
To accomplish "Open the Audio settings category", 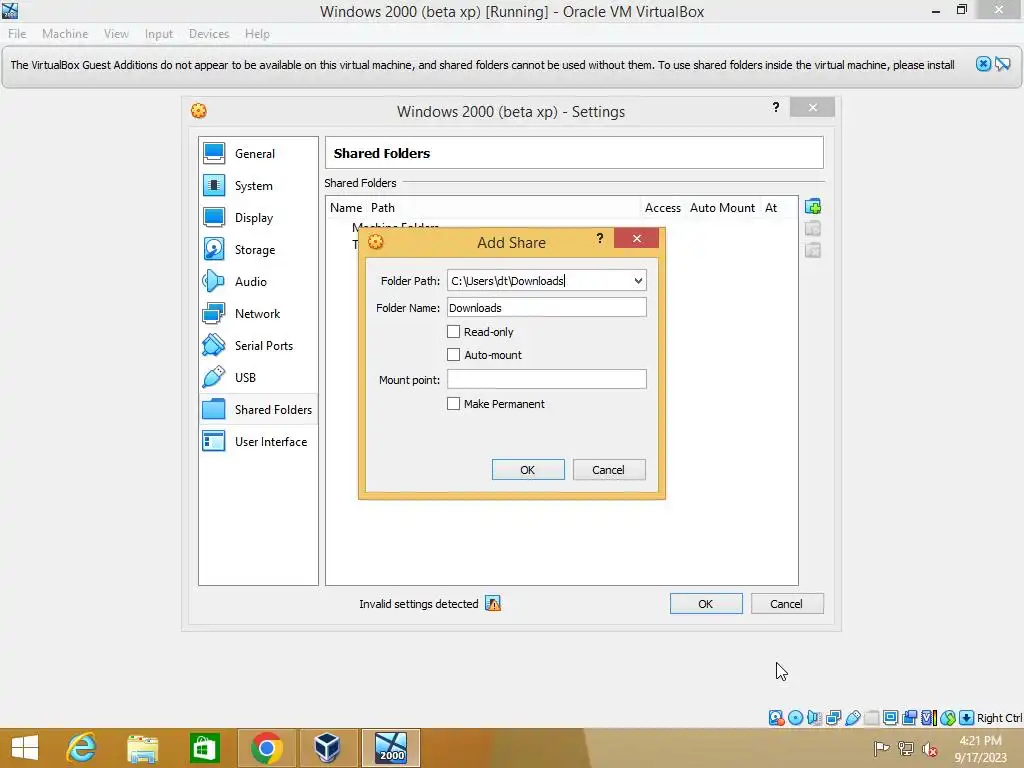I will point(258,281).
